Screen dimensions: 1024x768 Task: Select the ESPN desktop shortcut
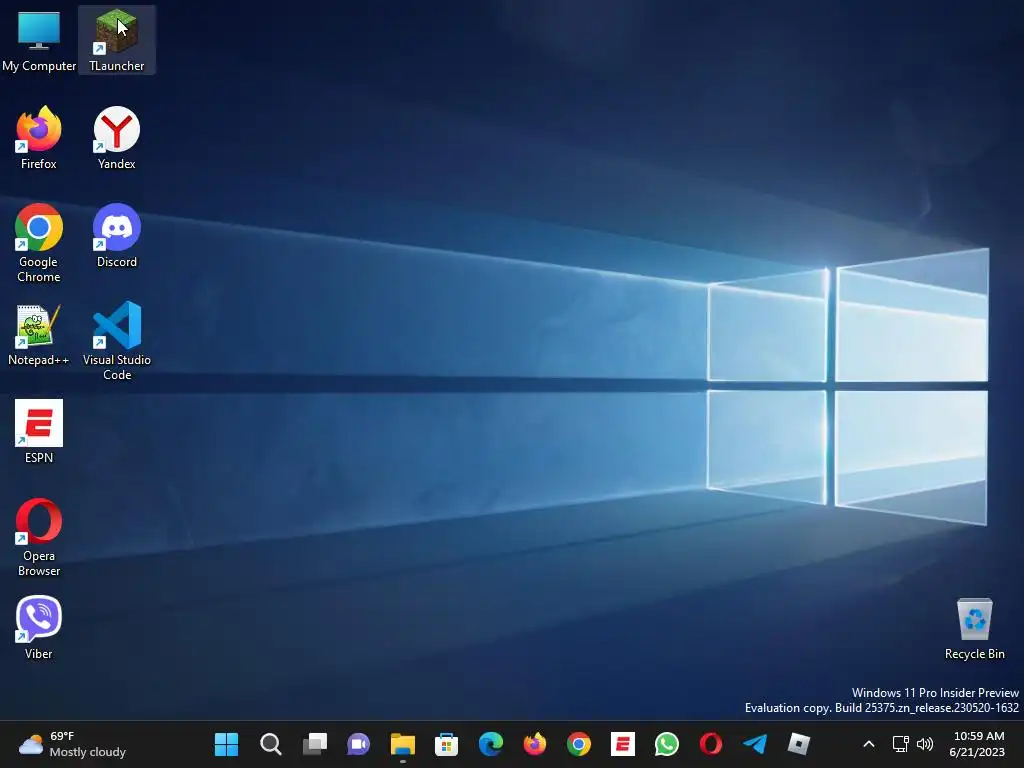[x=39, y=432]
